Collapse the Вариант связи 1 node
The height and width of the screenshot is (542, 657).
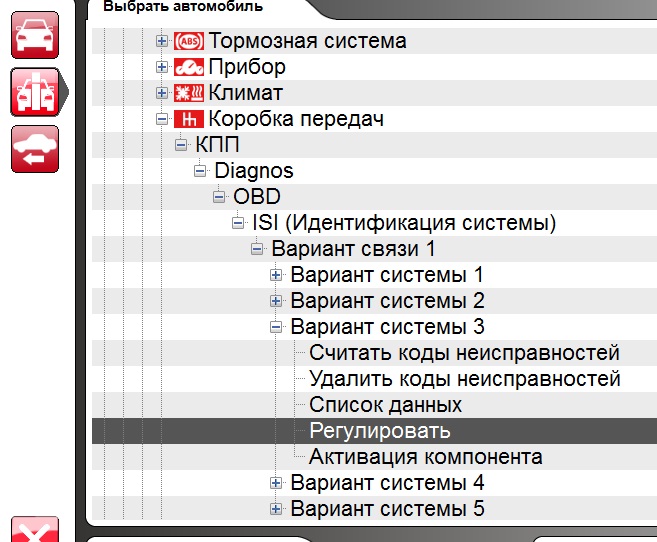tap(257, 249)
